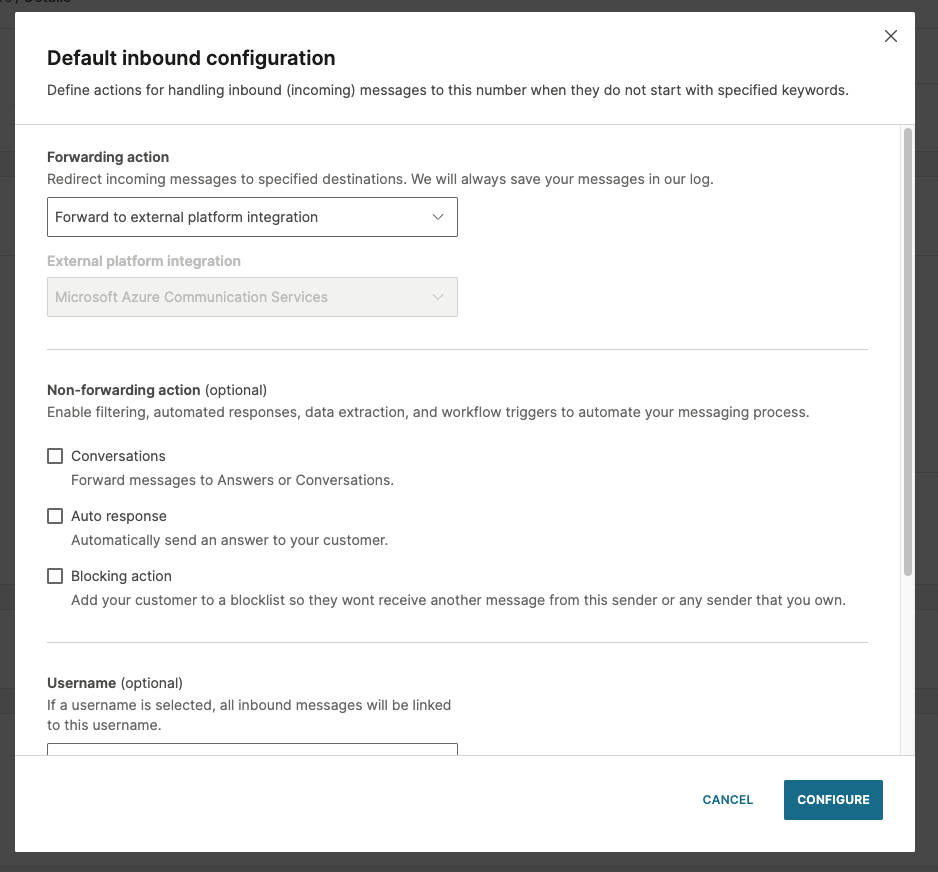Image resolution: width=938 pixels, height=872 pixels.
Task: Click the Cancel button
Action: 727,800
